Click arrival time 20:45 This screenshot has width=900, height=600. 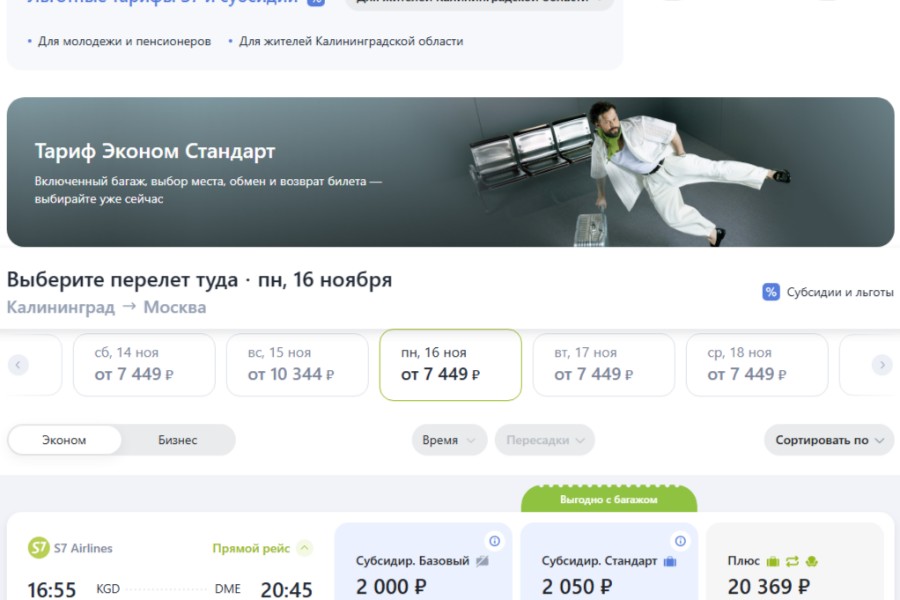coord(286,590)
